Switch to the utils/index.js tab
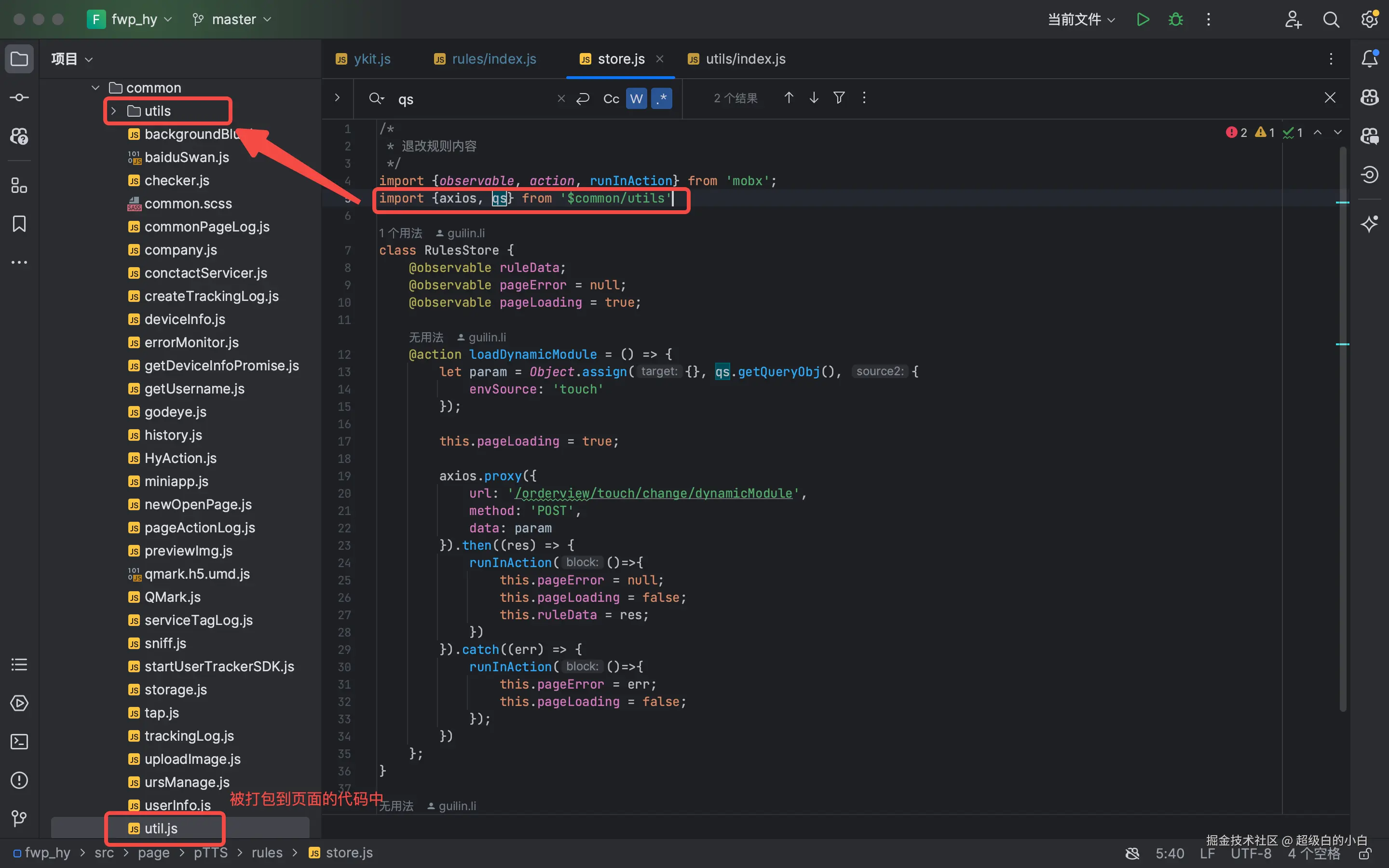Viewport: 1389px width, 868px height. (x=745, y=59)
